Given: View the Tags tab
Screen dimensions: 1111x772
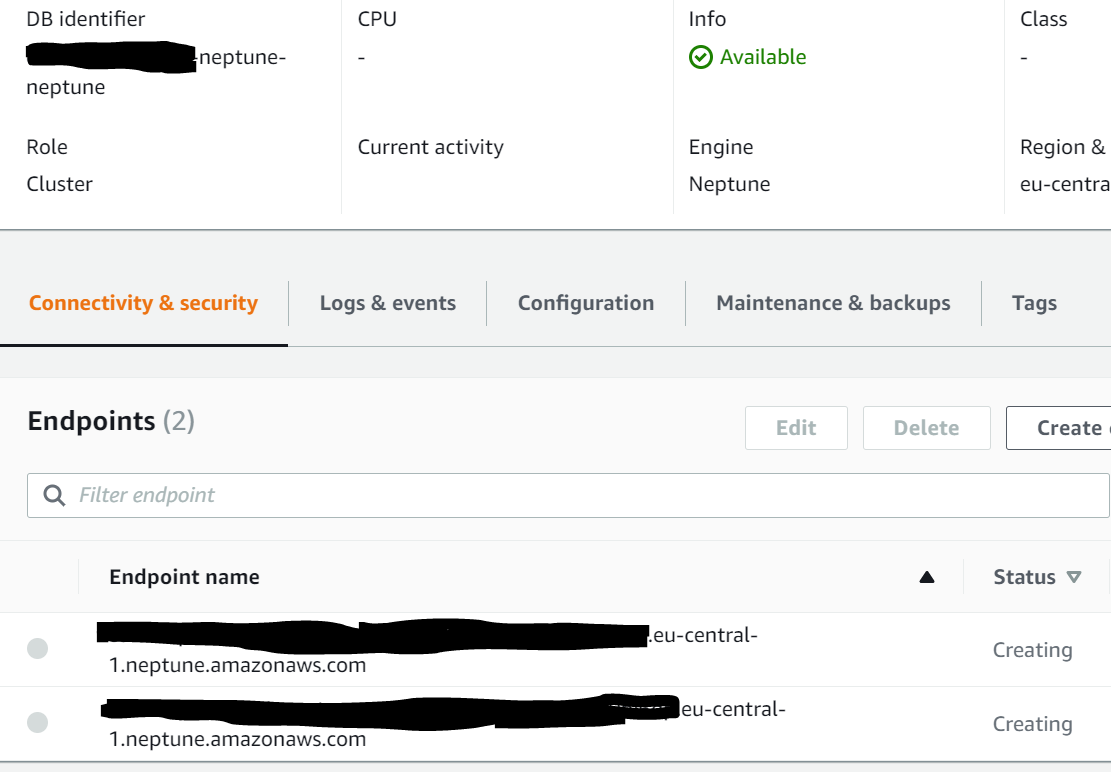Looking at the screenshot, I should 1034,303.
